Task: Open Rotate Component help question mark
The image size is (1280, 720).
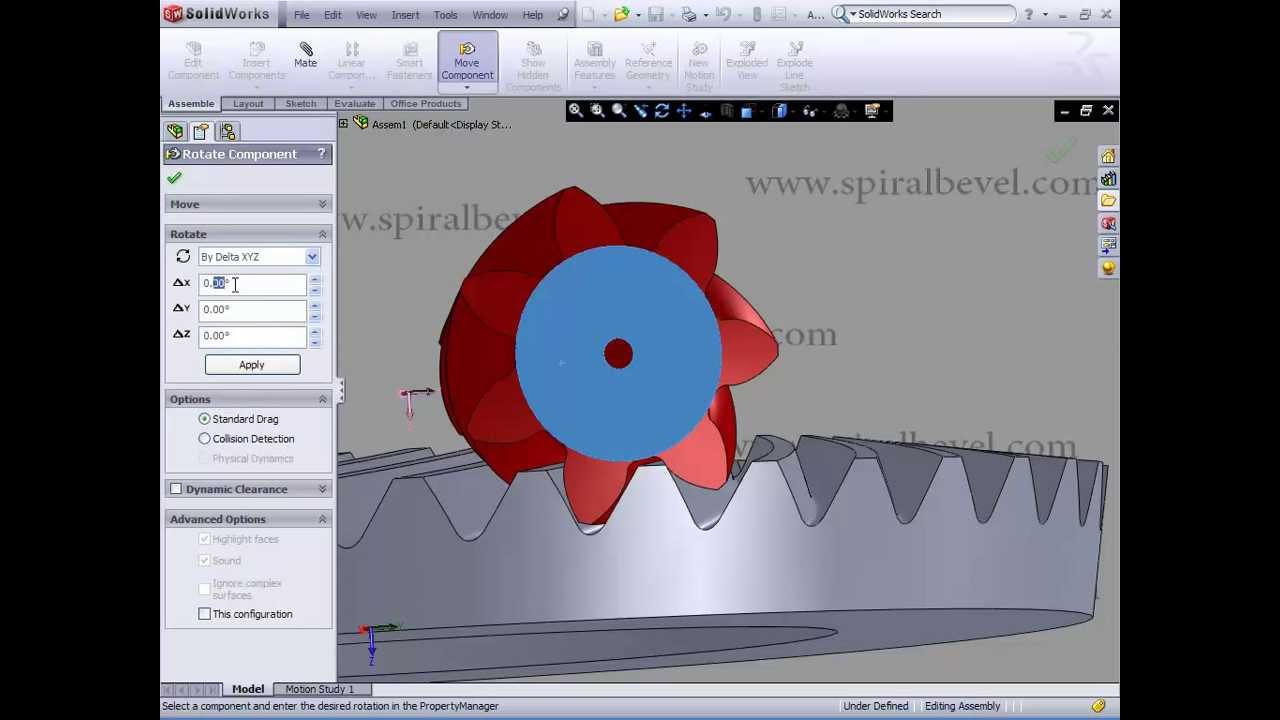Action: click(321, 154)
